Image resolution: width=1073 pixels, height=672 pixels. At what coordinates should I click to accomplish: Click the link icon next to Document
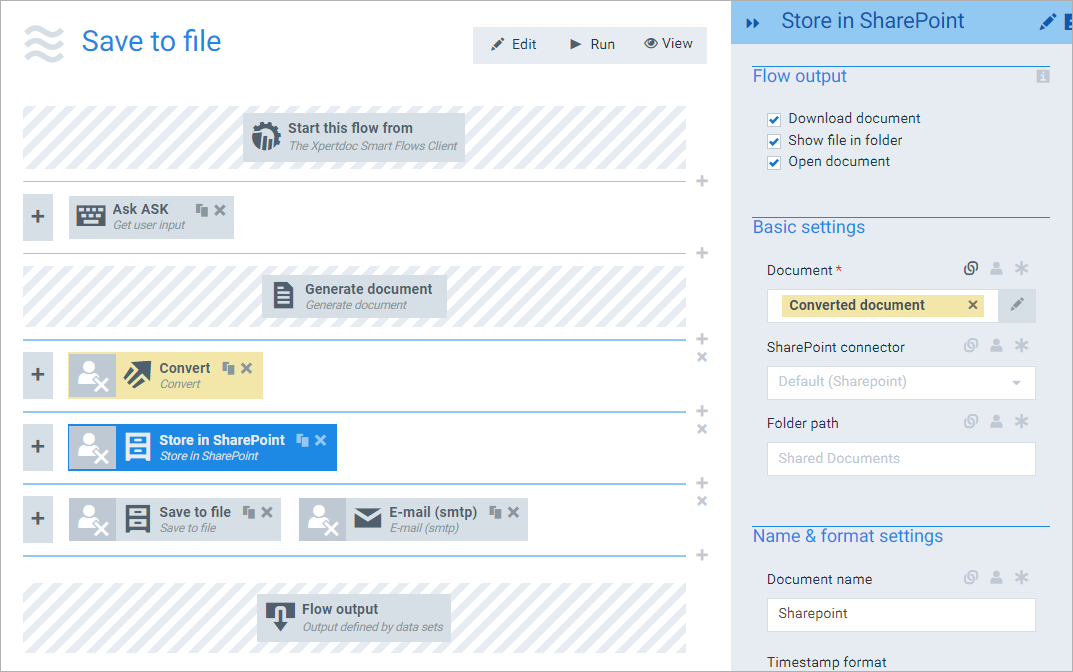click(x=970, y=268)
